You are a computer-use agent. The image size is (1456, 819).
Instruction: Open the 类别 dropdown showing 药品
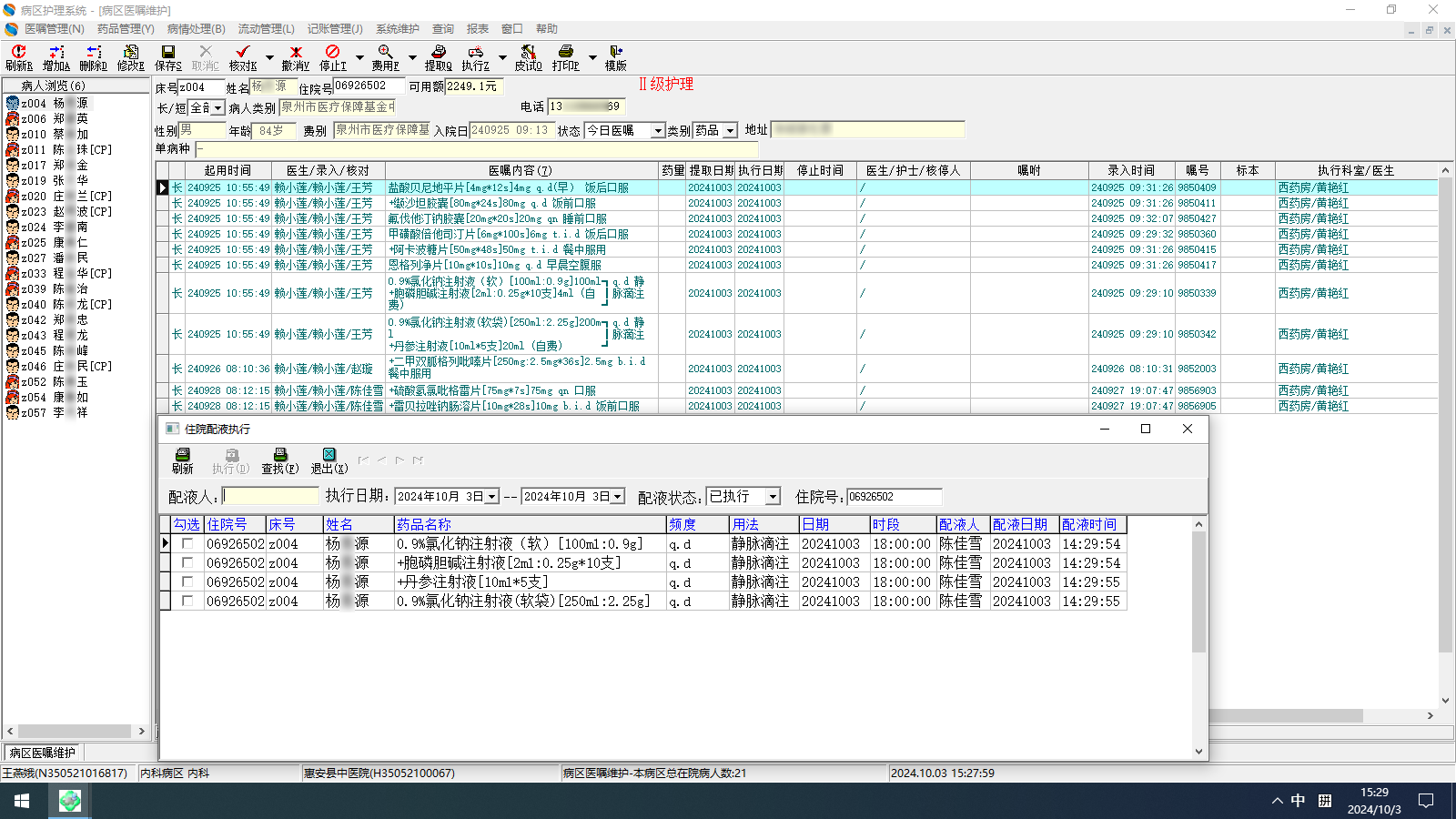click(x=730, y=131)
